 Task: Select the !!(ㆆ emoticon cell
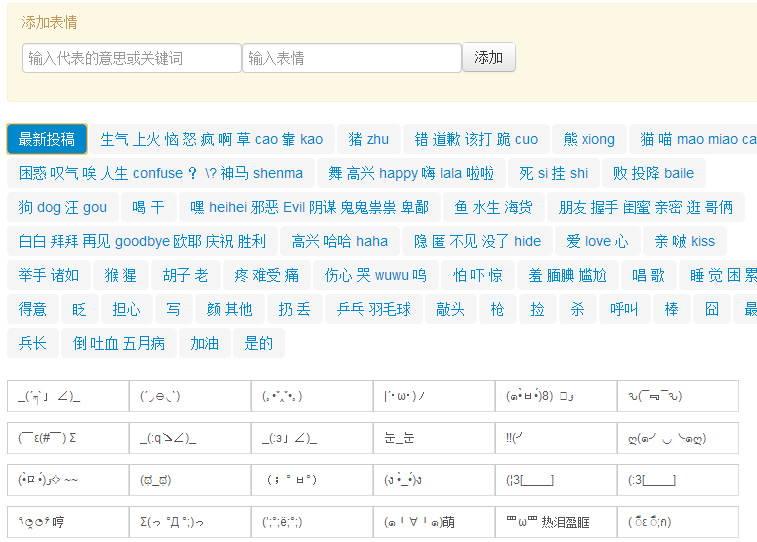point(556,438)
